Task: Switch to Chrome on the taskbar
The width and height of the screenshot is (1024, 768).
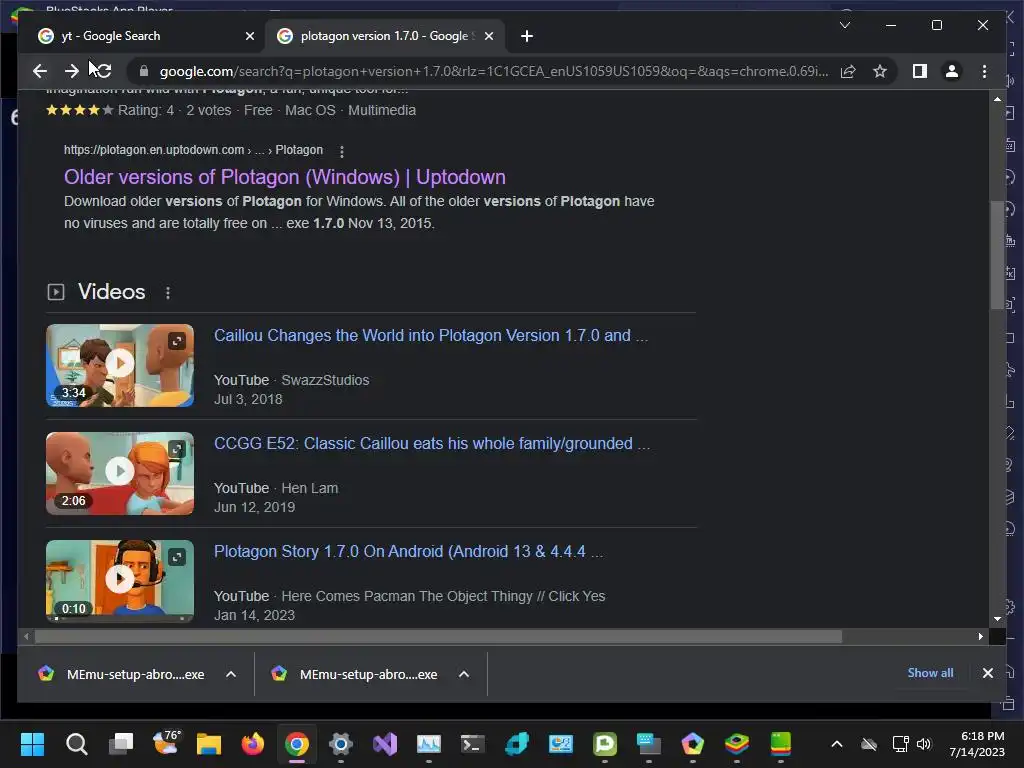Action: click(x=296, y=744)
